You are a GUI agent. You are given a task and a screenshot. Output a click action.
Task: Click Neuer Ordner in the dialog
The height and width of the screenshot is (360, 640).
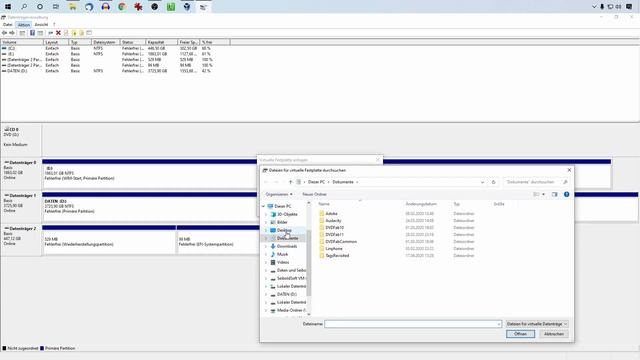pyautogui.click(x=314, y=194)
